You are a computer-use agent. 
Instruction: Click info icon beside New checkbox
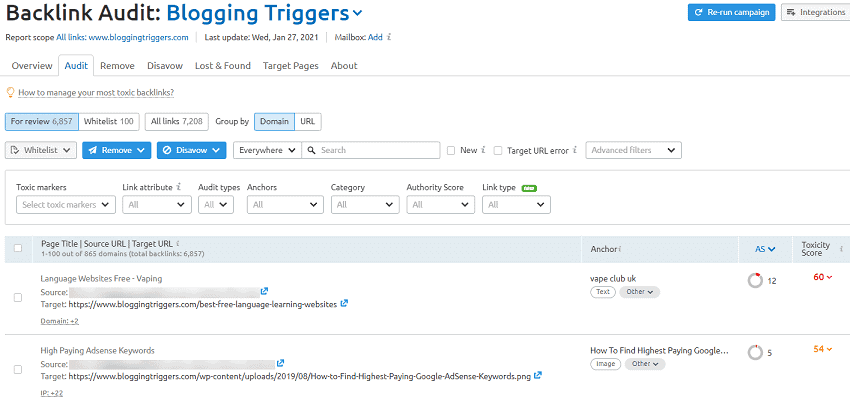[x=482, y=150]
